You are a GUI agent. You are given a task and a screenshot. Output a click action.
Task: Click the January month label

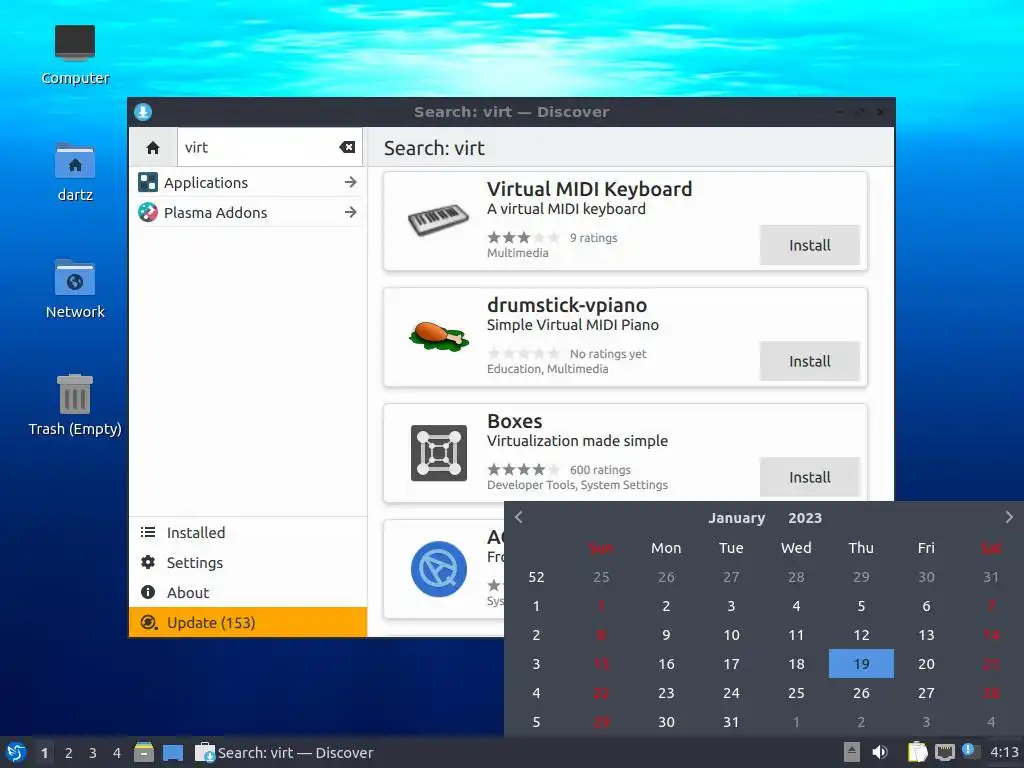[737, 518]
